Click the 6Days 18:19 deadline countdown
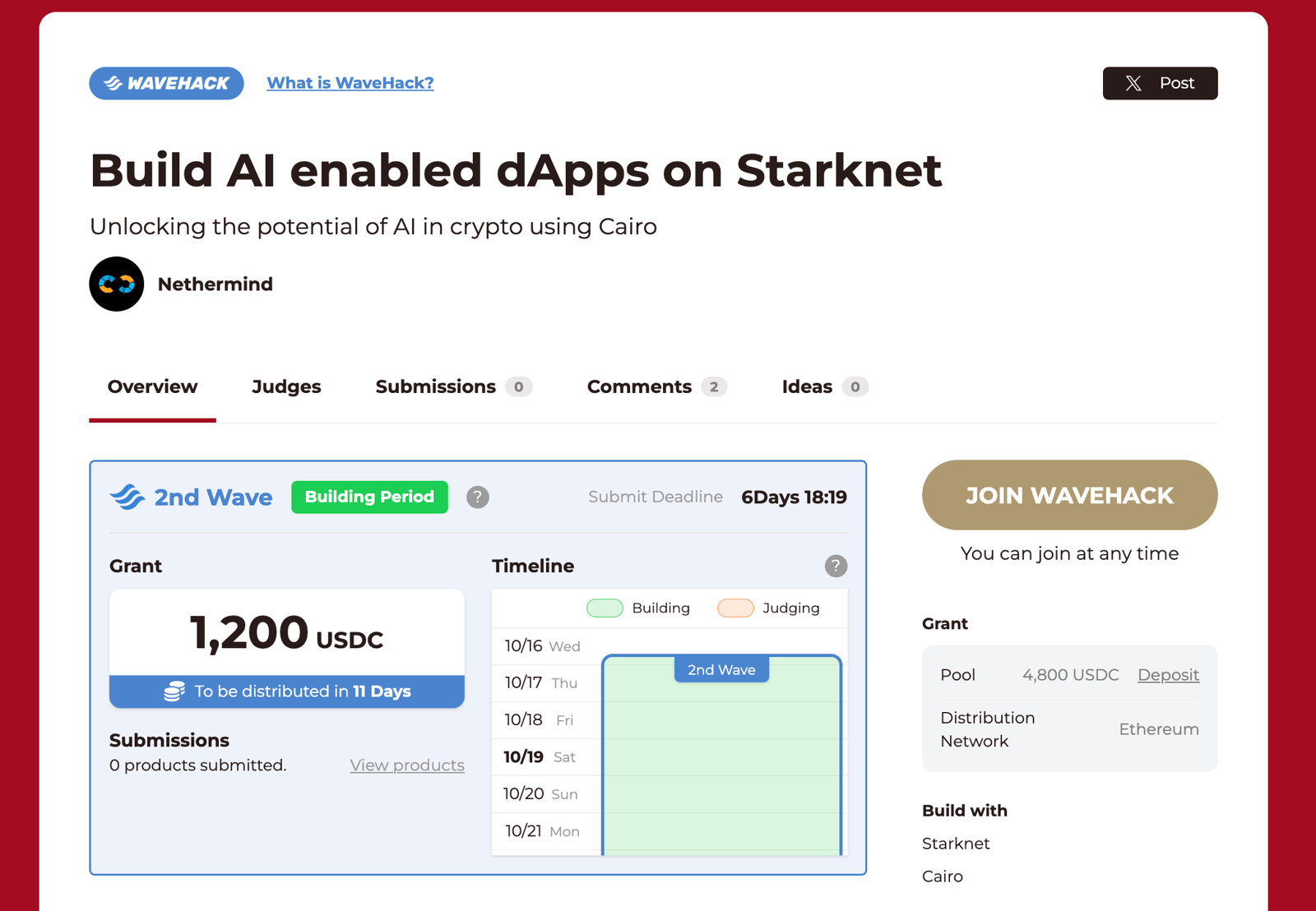The height and width of the screenshot is (911, 1316). [x=794, y=497]
